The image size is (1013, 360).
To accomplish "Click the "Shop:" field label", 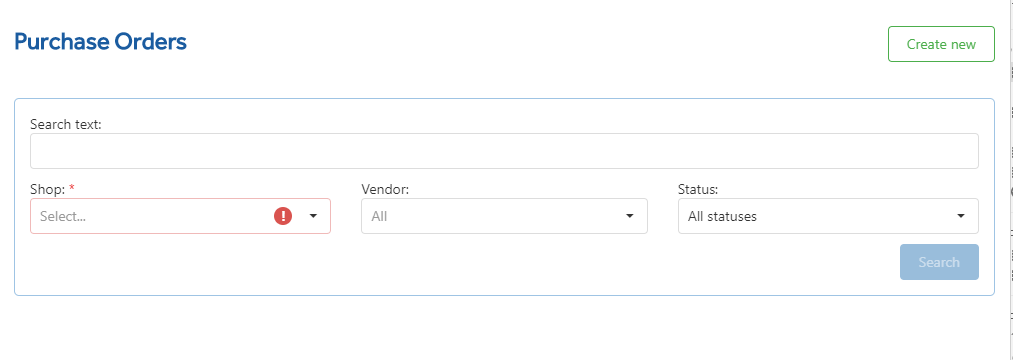I will [48, 189].
